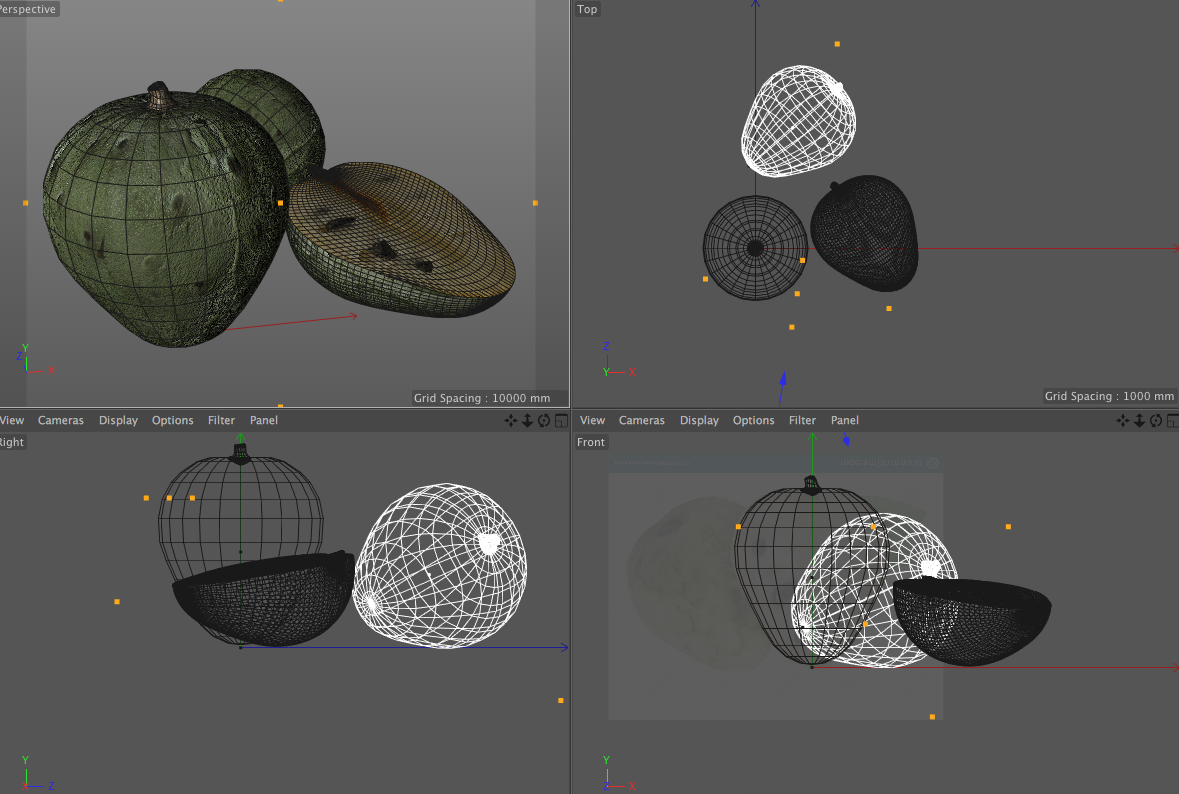This screenshot has width=1179, height=794.
Task: Open the Cameras menu in the Right viewport
Action: (x=61, y=421)
